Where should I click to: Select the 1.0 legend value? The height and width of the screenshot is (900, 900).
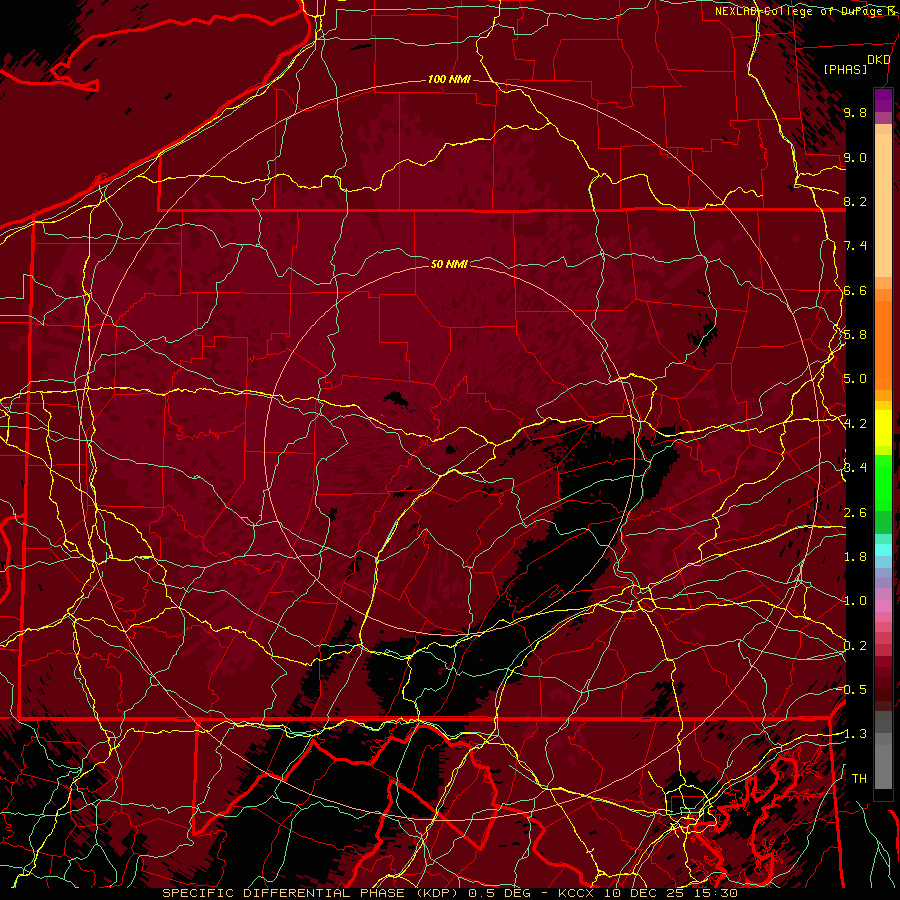click(855, 601)
